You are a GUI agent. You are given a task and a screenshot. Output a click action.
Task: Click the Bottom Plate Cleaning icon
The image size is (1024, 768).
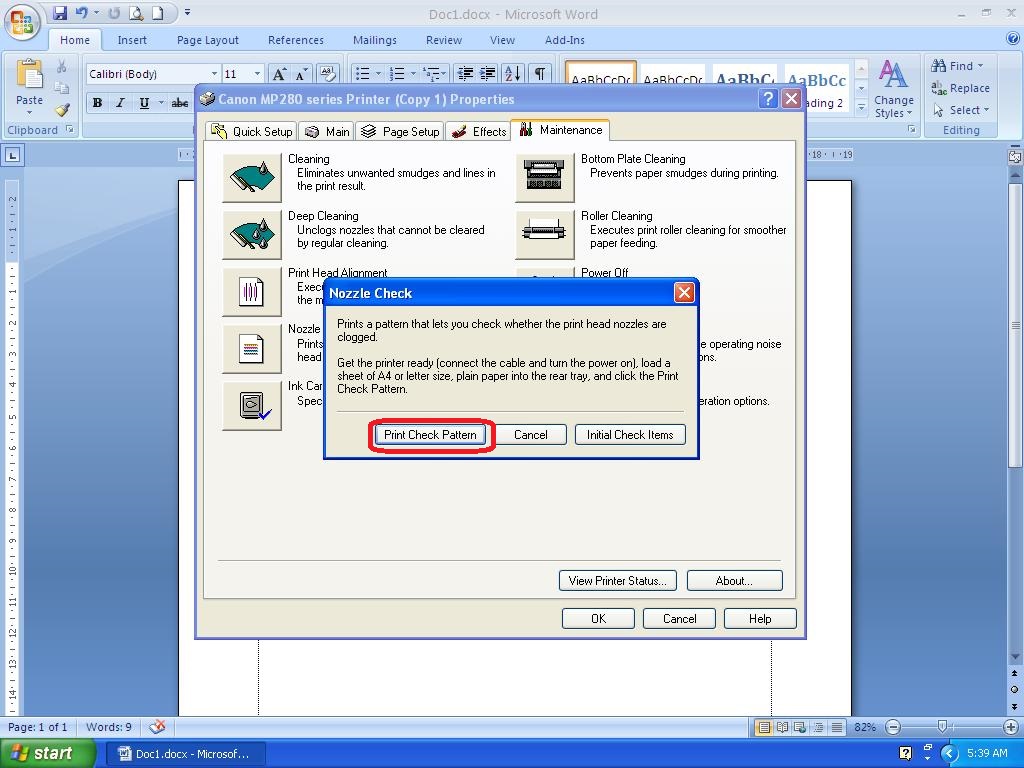click(545, 178)
